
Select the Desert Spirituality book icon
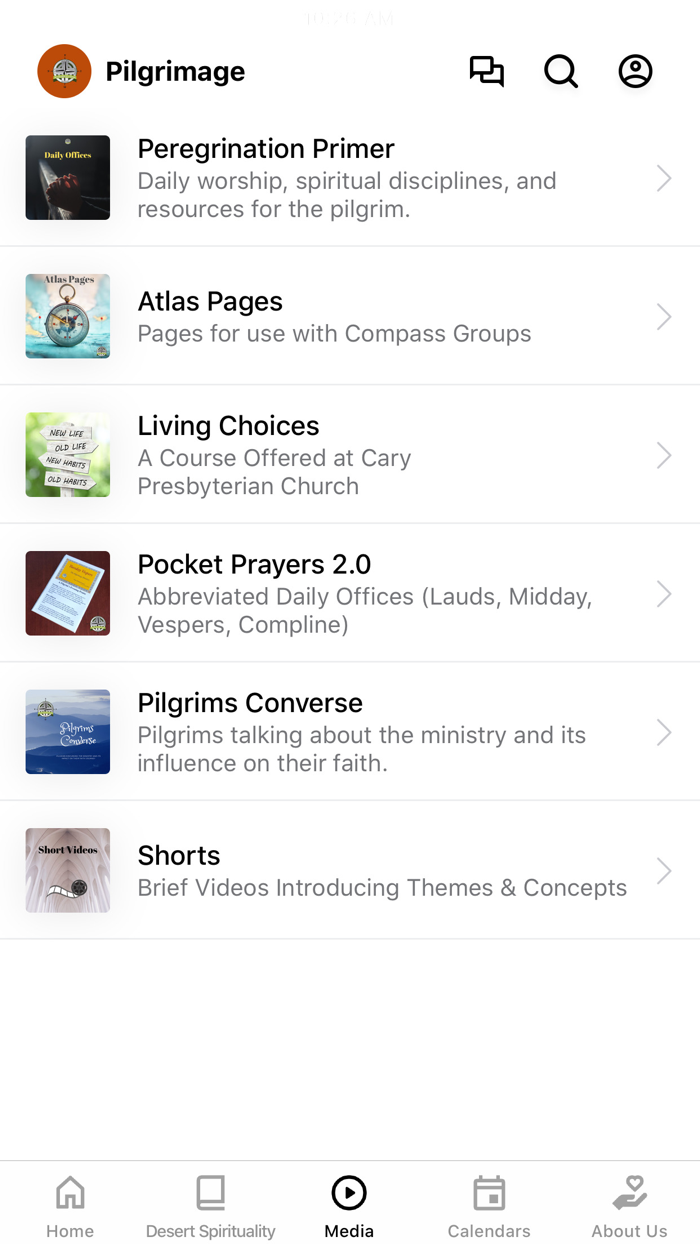(x=209, y=1191)
